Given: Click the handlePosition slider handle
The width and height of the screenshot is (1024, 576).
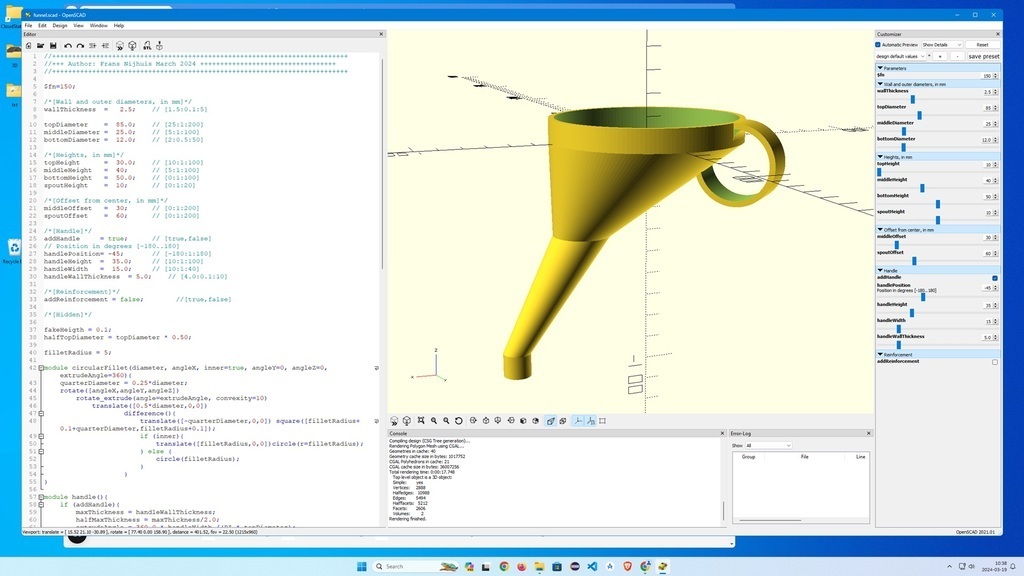Looking at the screenshot, I should (x=923, y=297).
